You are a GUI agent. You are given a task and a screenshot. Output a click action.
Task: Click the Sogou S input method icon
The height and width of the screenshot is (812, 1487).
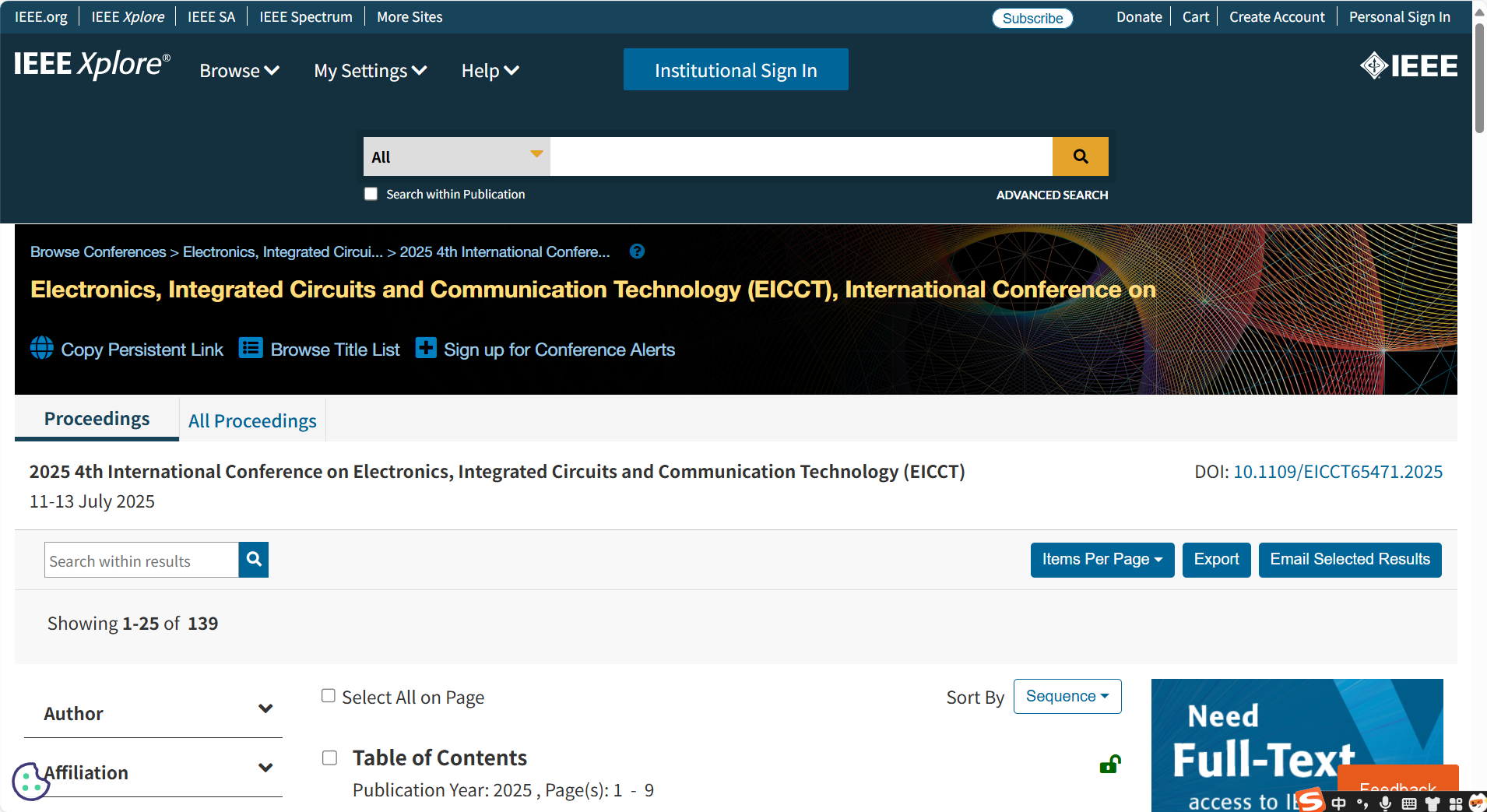(1310, 801)
